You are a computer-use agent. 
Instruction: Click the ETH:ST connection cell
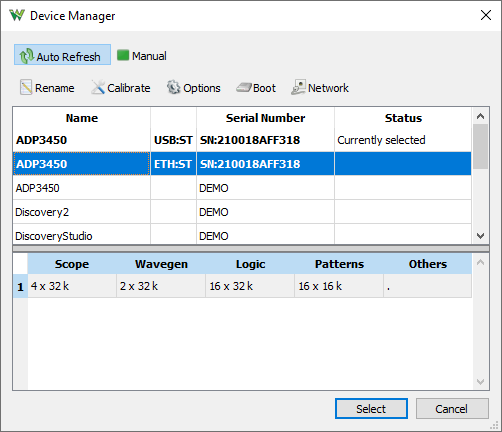pyautogui.click(x=173, y=164)
